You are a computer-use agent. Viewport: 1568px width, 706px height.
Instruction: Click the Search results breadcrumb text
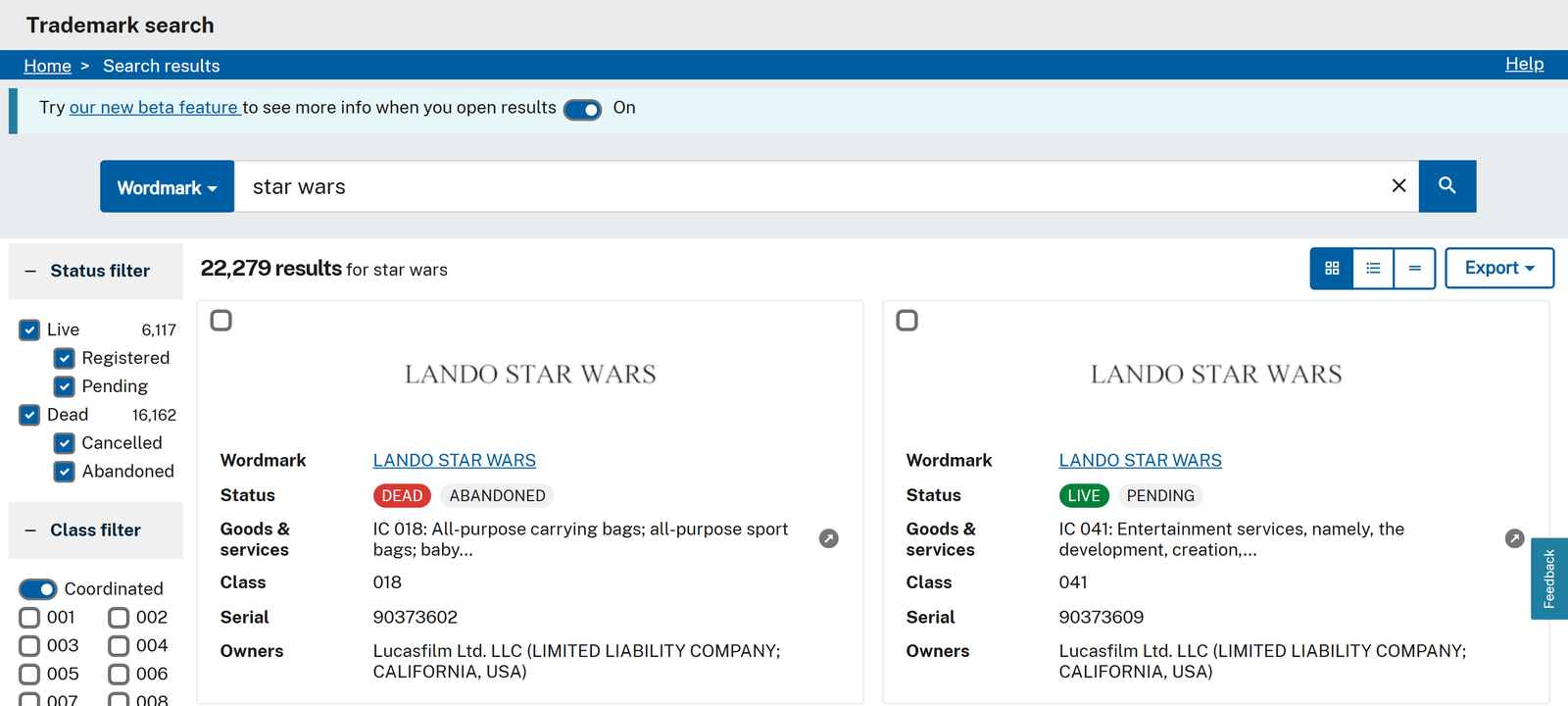pyautogui.click(x=162, y=66)
